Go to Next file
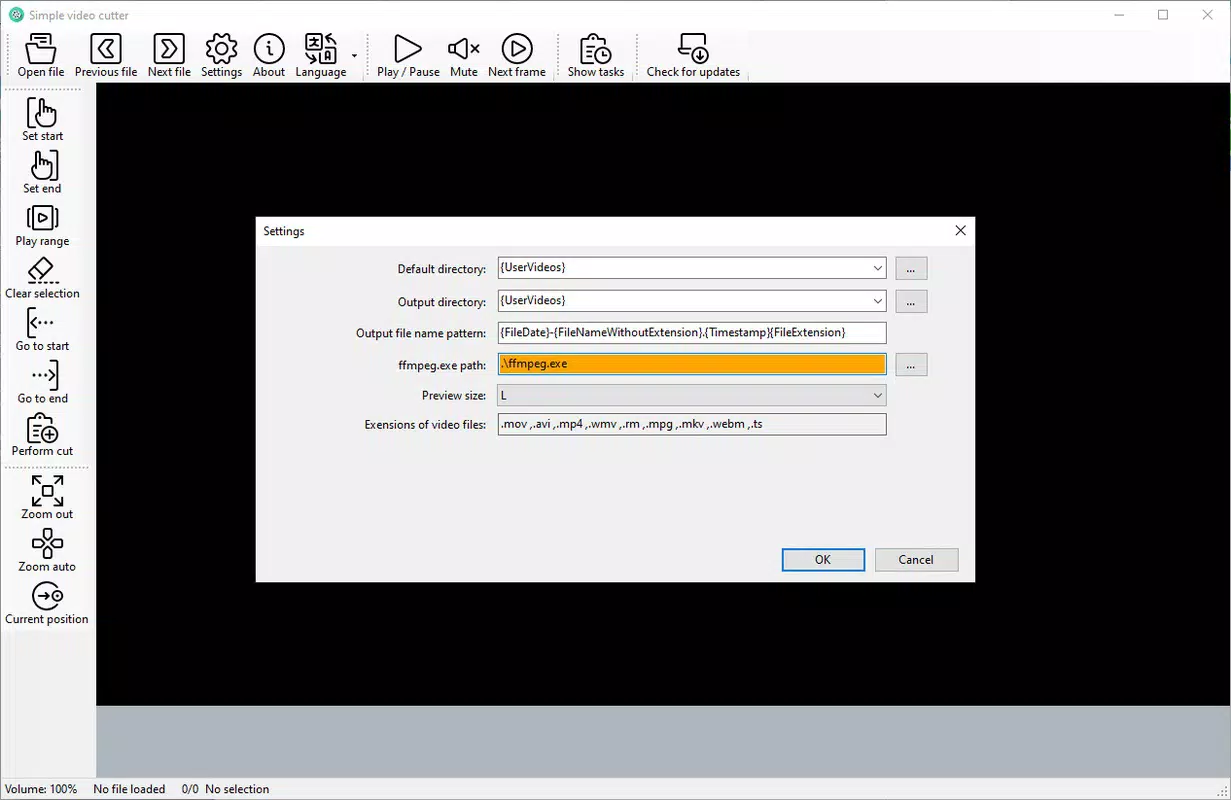Screen dimensions: 1231x800 [x=169, y=56]
